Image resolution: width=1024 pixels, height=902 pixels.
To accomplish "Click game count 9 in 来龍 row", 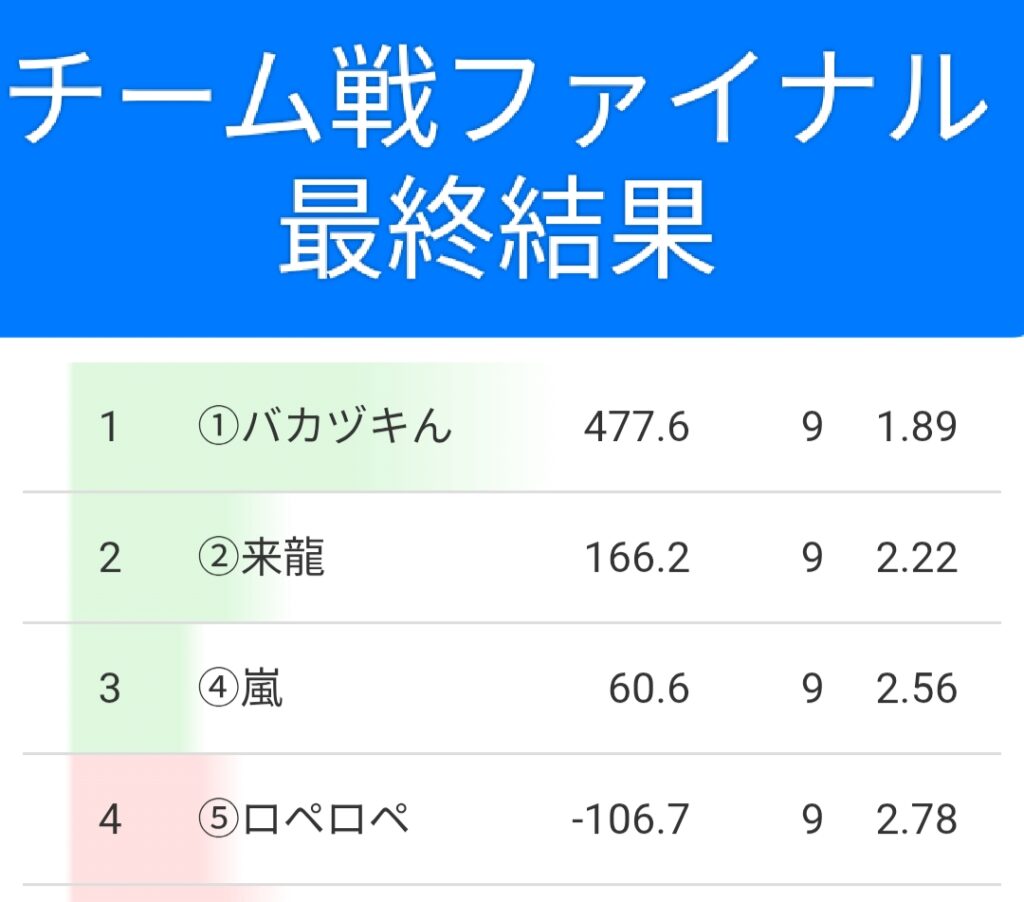I will click(812, 558).
